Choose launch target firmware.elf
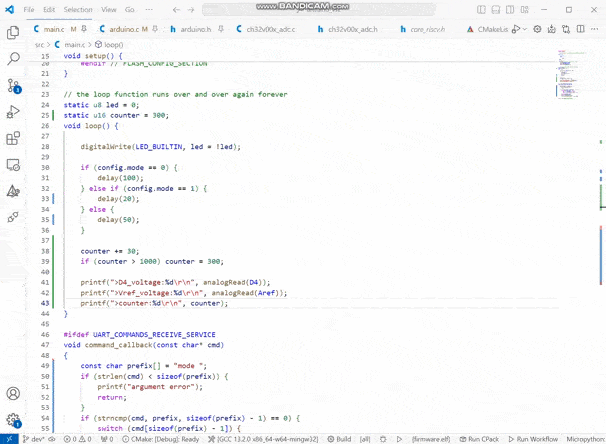The image size is (606, 444). [x=431, y=439]
